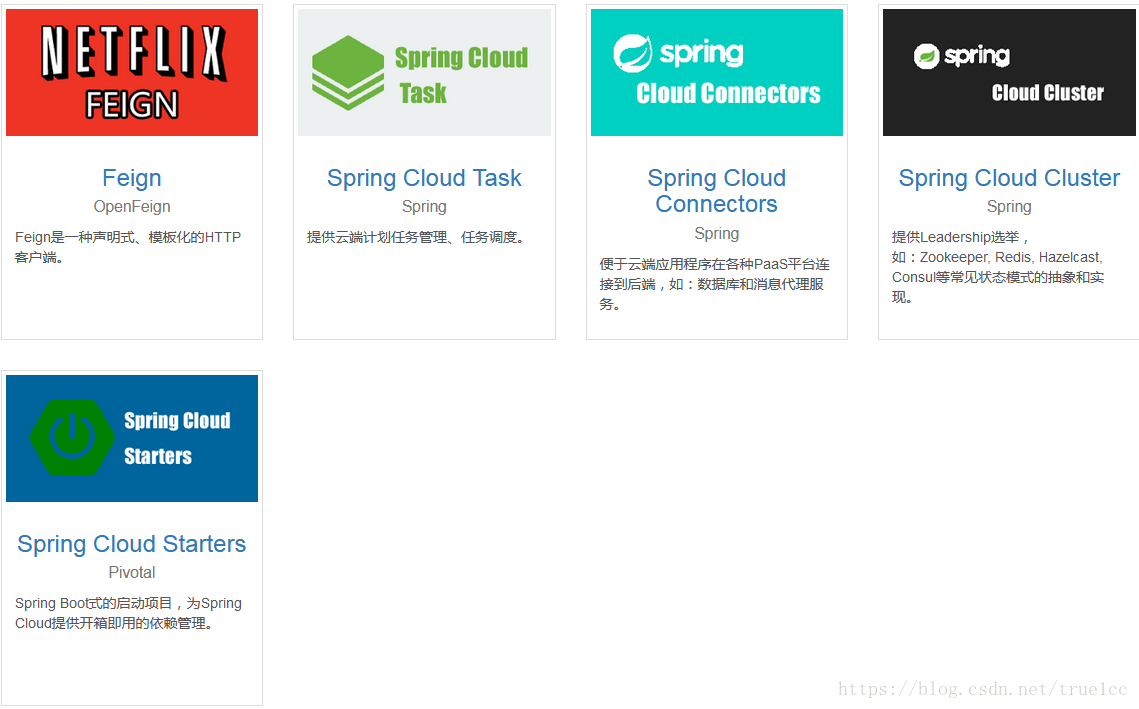Click the Starters Spring Boot description text
Image resolution: width=1139 pixels, height=709 pixels.
click(x=128, y=613)
